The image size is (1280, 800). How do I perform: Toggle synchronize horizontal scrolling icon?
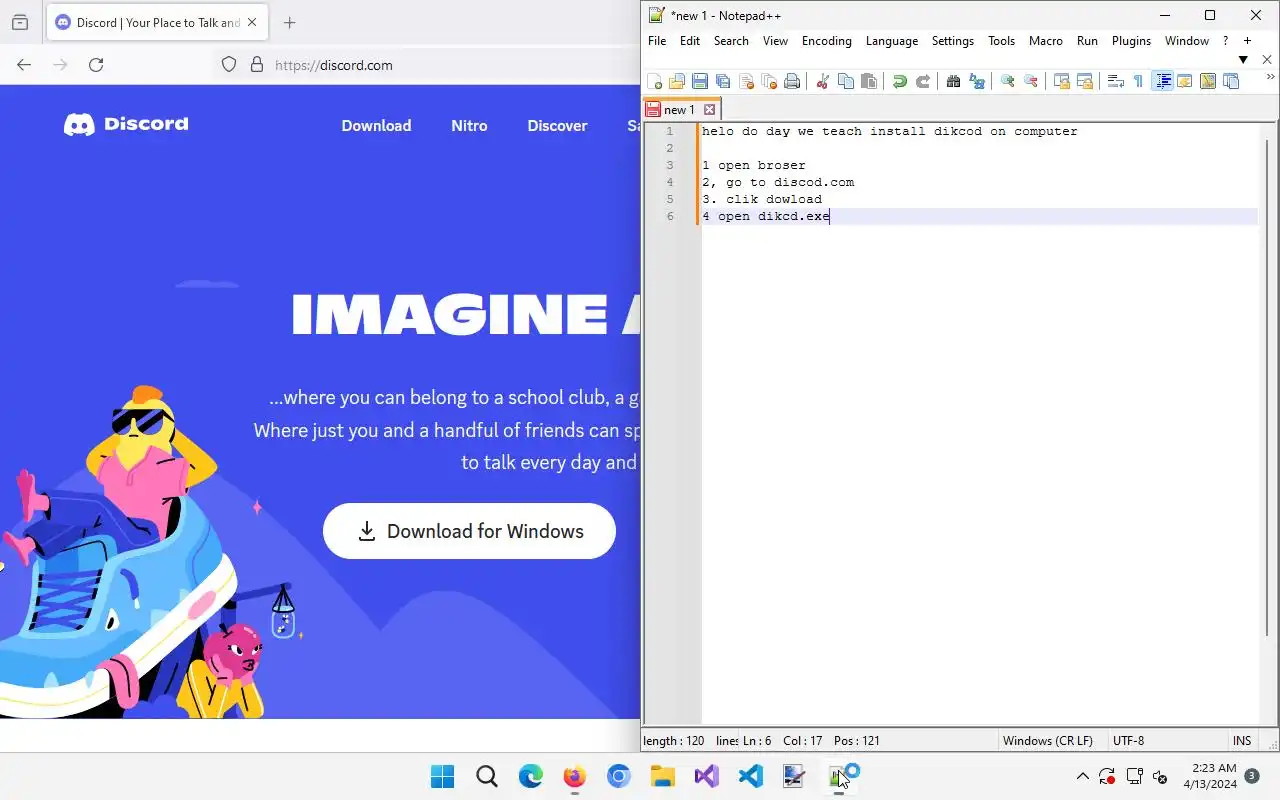pos(1084,82)
